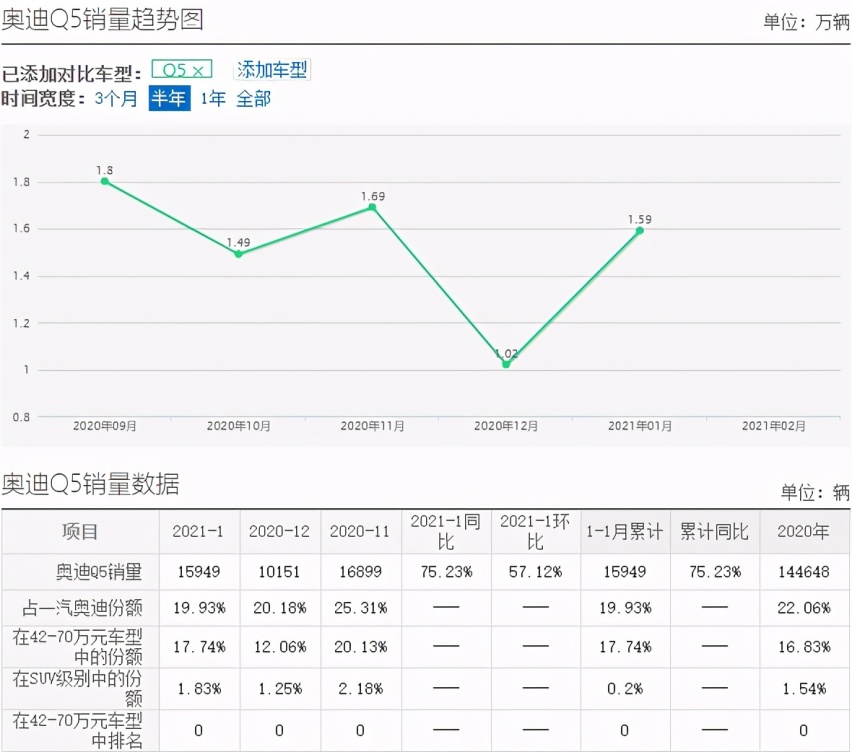Click the 1.59 data point for 2021年01月
The height and width of the screenshot is (752, 852).
point(640,230)
